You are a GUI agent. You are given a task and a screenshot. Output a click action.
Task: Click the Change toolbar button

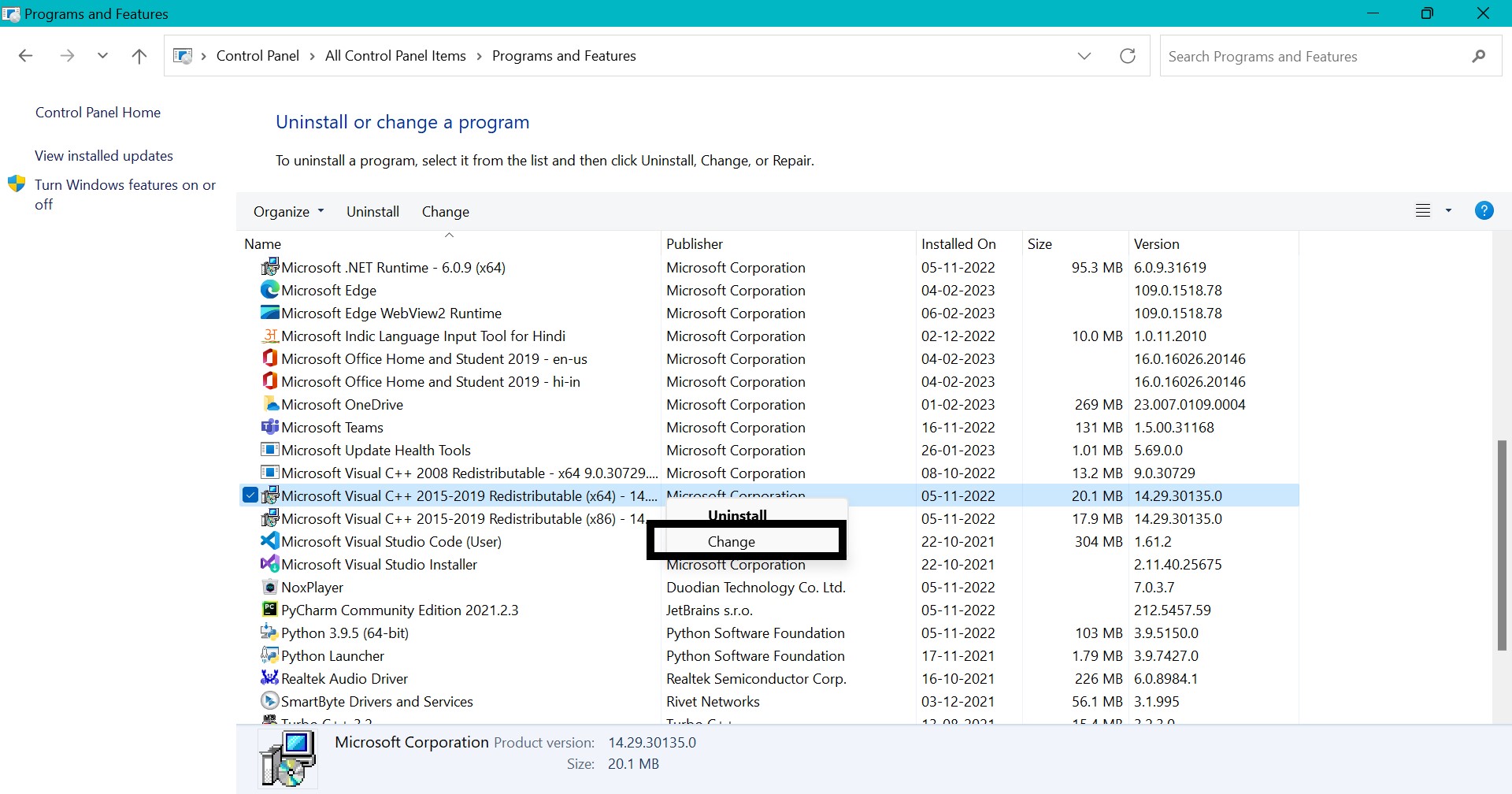coord(446,211)
